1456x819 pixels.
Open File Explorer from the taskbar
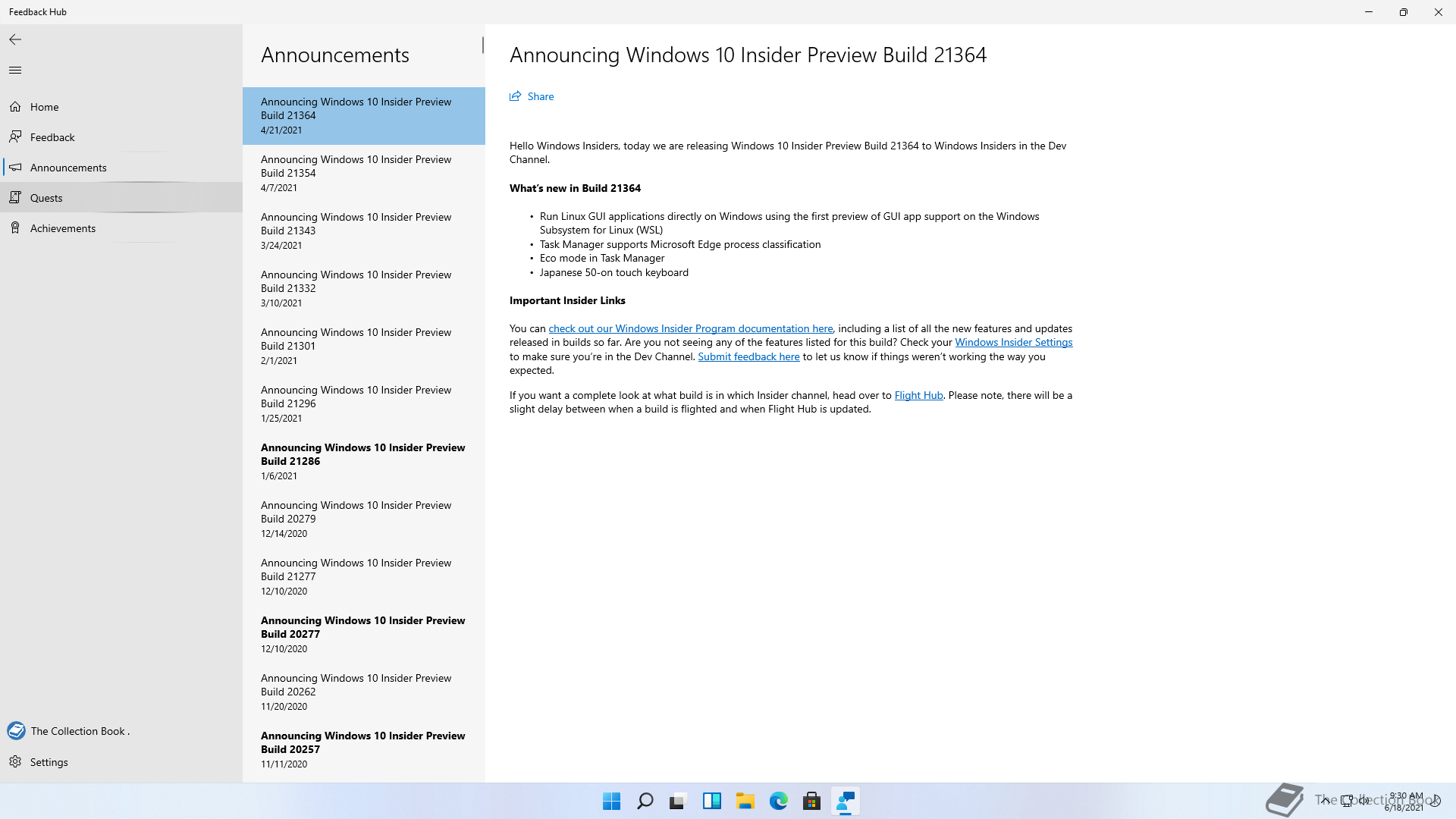click(x=745, y=802)
